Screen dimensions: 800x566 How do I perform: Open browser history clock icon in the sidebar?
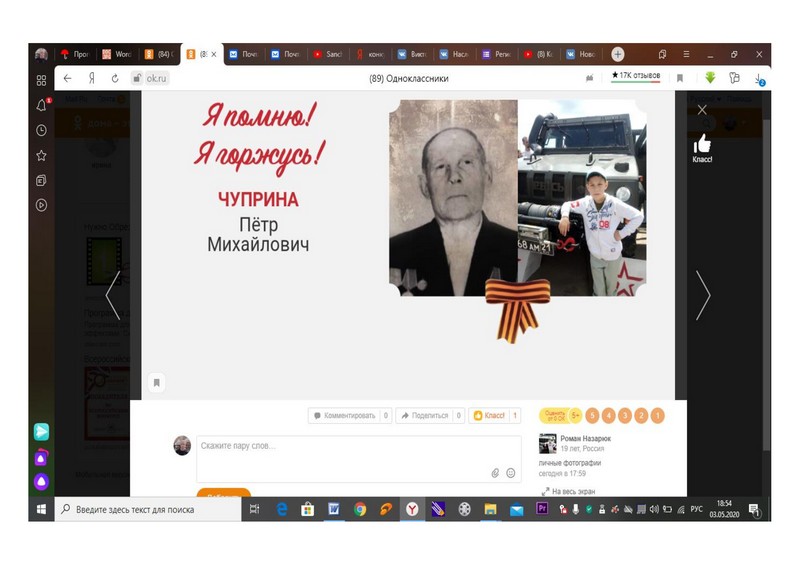pyautogui.click(x=41, y=130)
